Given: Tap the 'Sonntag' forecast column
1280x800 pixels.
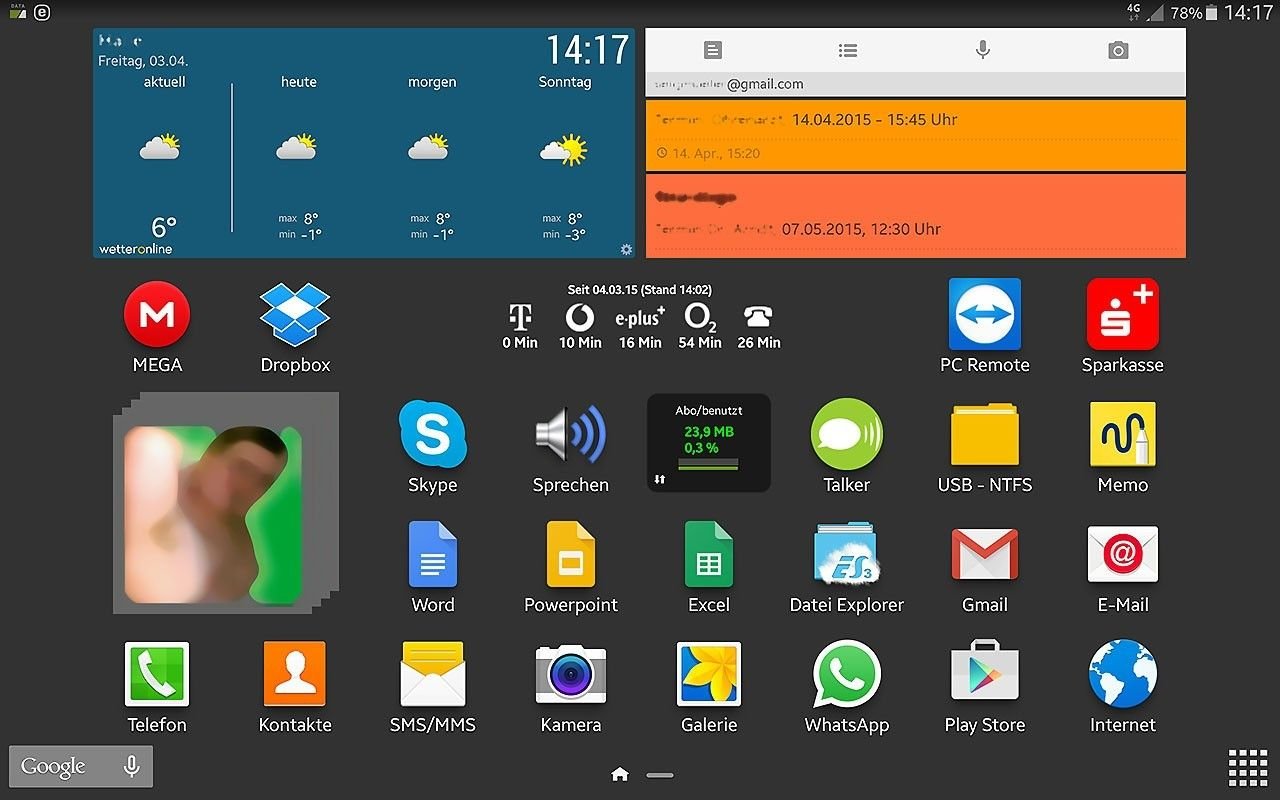Looking at the screenshot, I should coord(565,160).
